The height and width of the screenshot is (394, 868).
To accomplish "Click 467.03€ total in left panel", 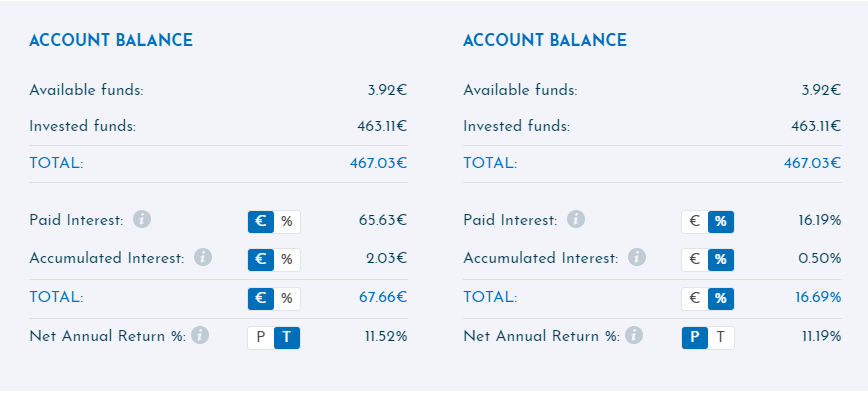I will (x=379, y=163).
